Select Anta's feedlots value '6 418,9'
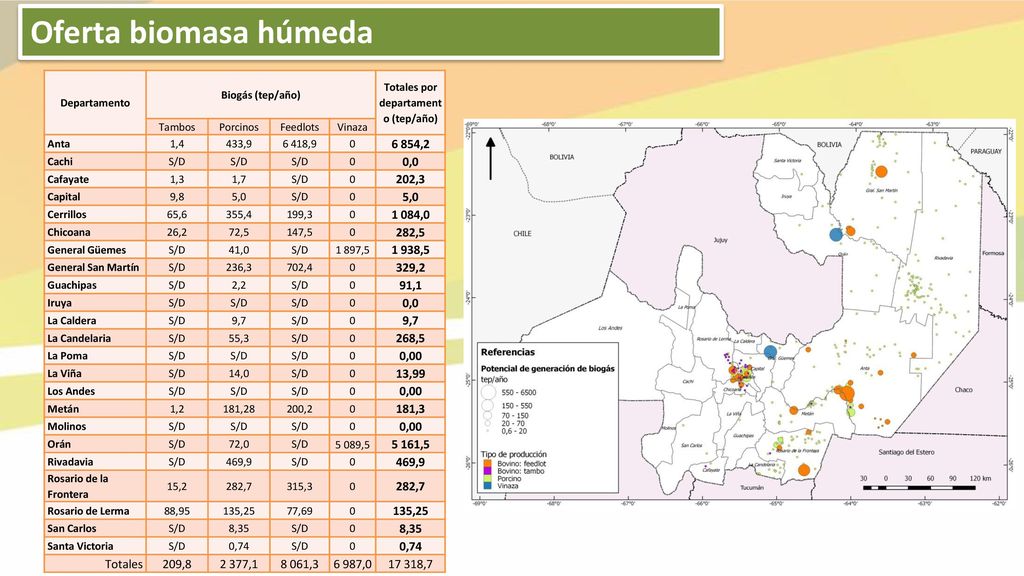The width and height of the screenshot is (1024, 576). [x=300, y=144]
